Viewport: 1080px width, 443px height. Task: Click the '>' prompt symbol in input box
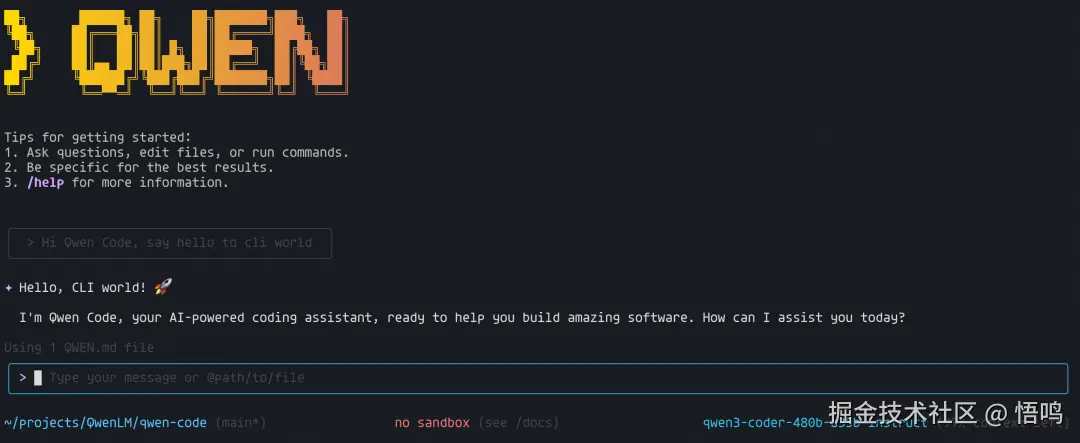(x=23, y=378)
